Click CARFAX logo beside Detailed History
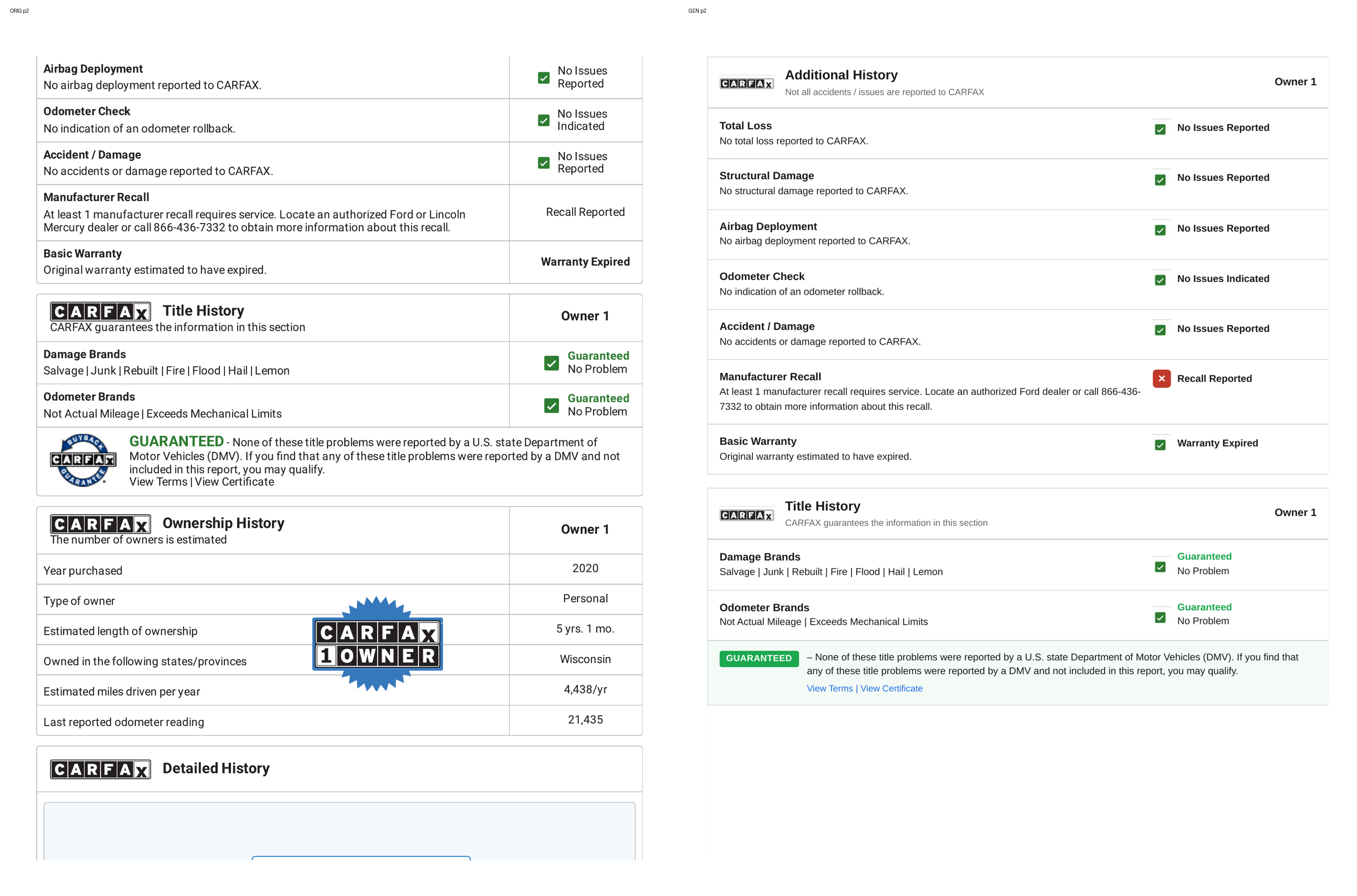1357x896 pixels. pyautogui.click(x=101, y=769)
